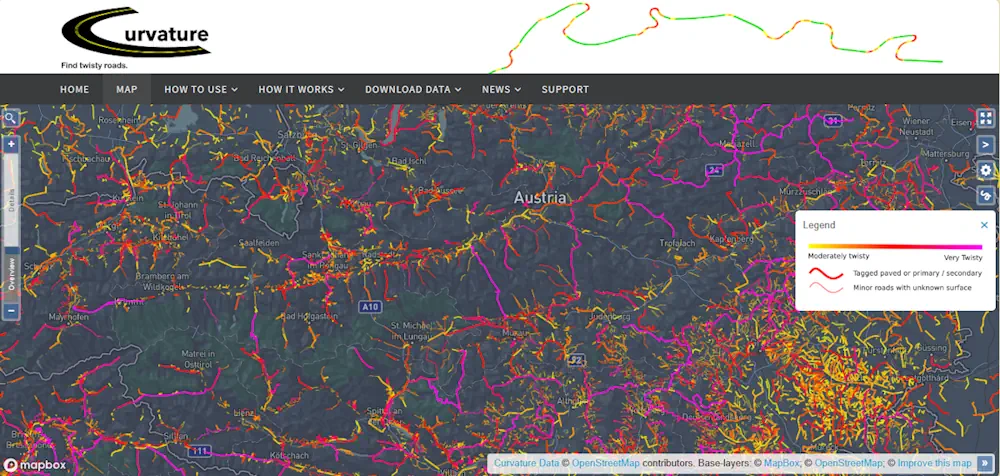Screen dimensions: 1000x476
Task: Click the 'Find twisty roads.' tagline
Action: [x=94, y=65]
